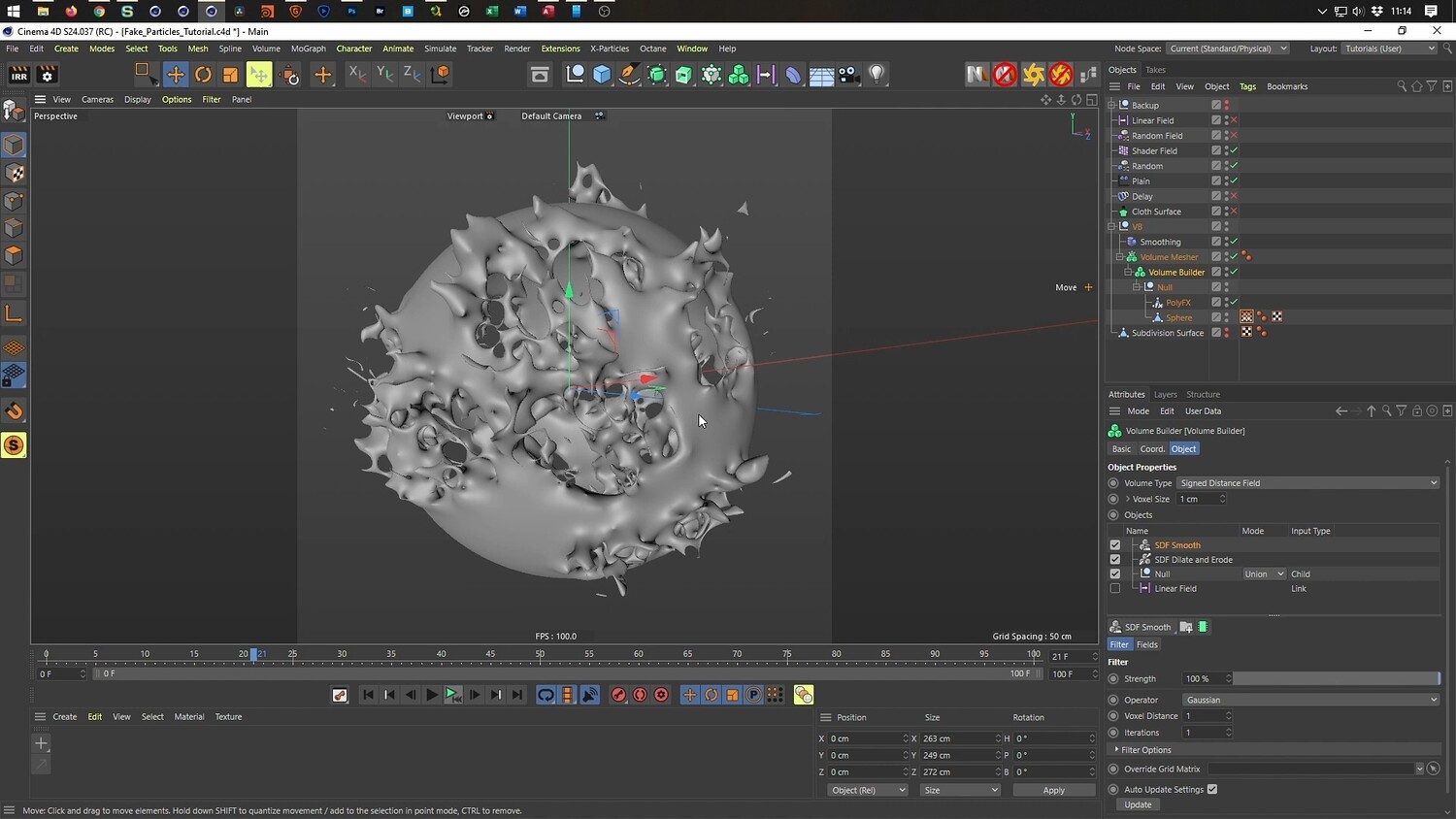
Task: Click the Cube primitive icon
Action: click(602, 75)
